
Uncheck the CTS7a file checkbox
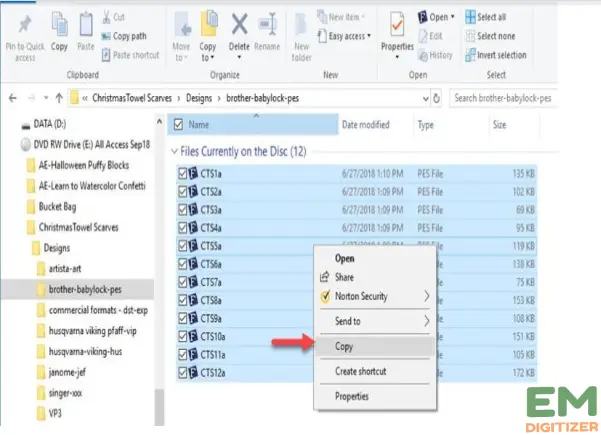click(183, 282)
